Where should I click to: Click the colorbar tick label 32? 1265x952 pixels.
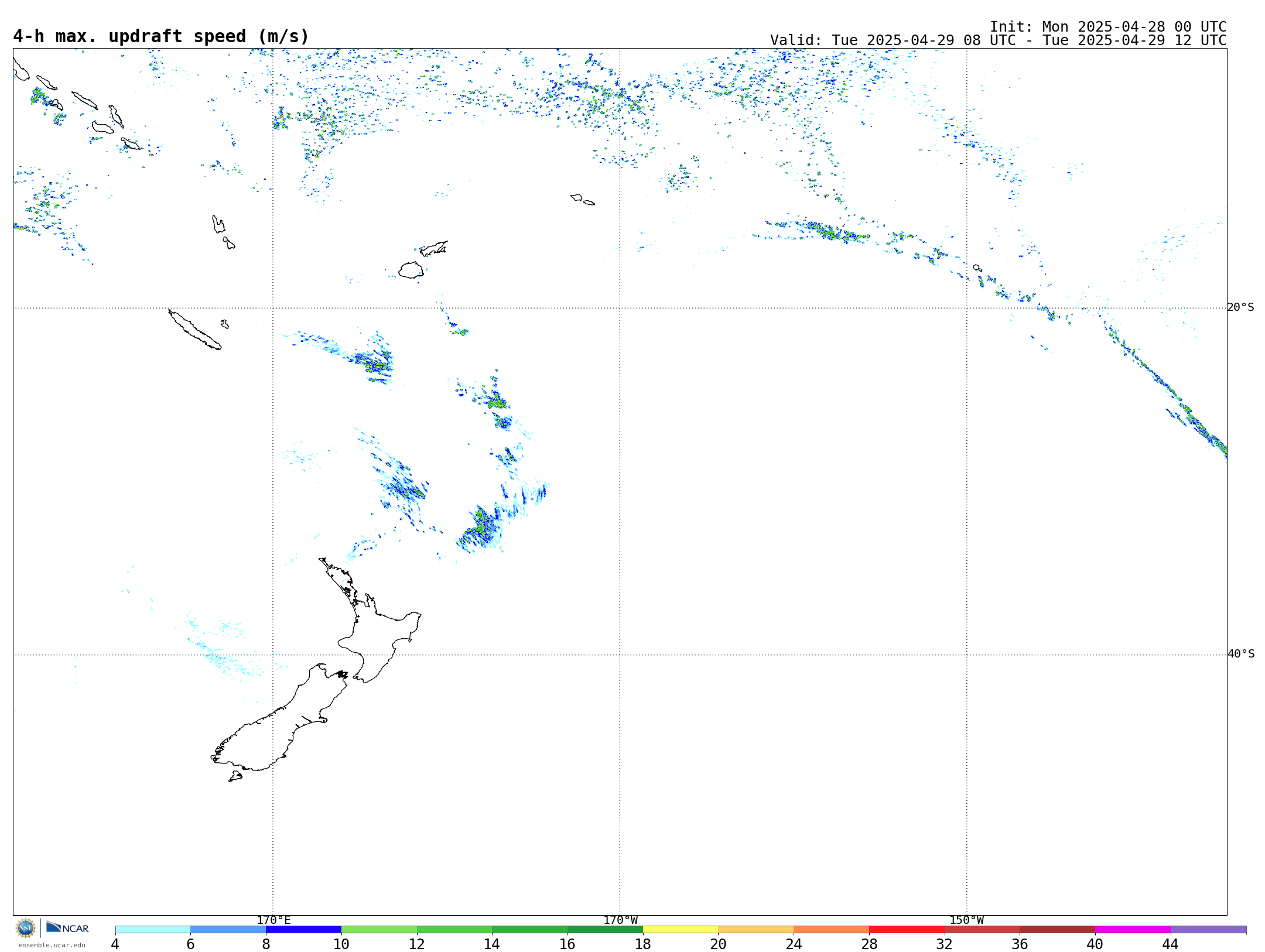coord(945,944)
